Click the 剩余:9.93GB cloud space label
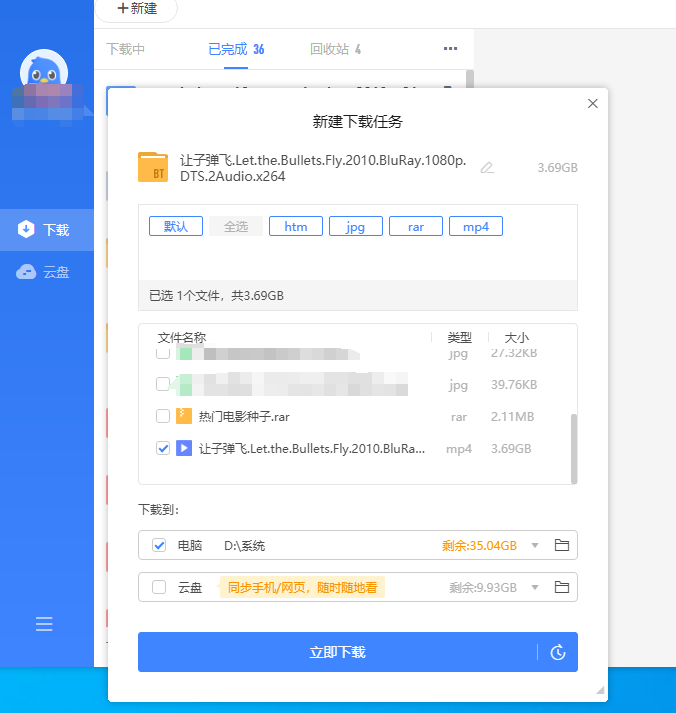The height and width of the screenshot is (713, 676). click(x=483, y=587)
